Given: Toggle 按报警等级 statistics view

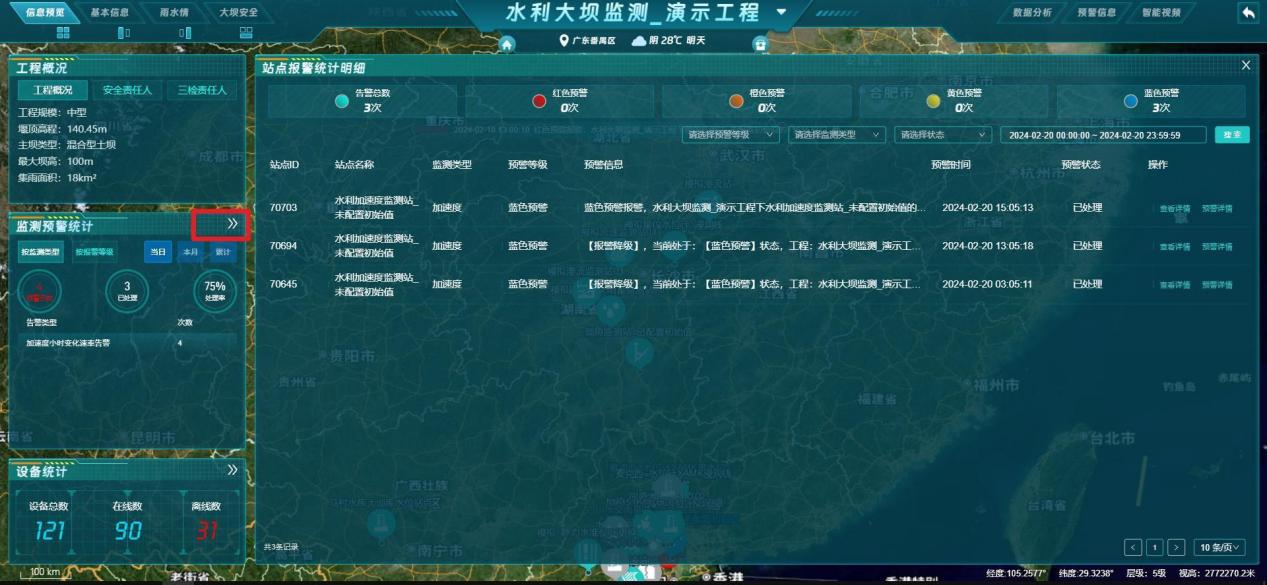Looking at the screenshot, I should [94, 252].
